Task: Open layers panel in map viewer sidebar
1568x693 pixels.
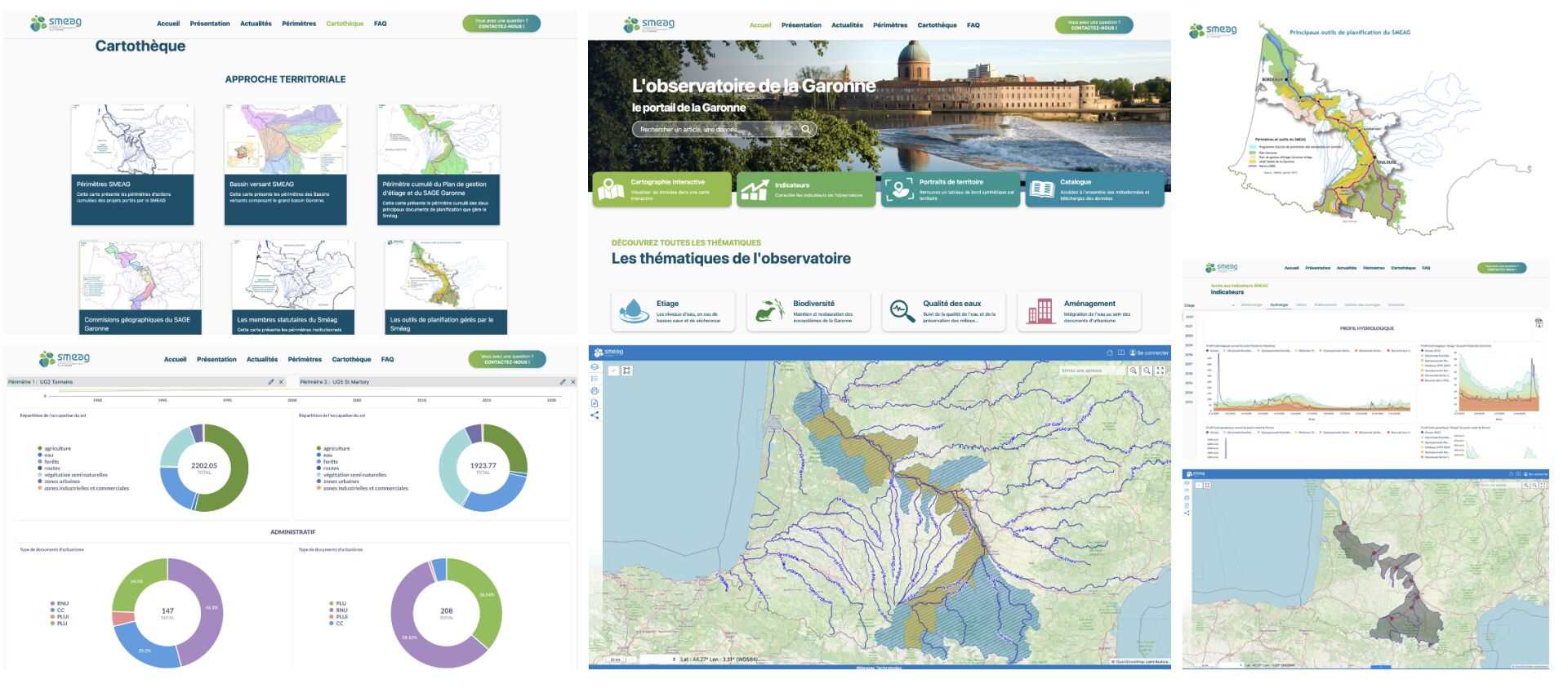Action: point(595,367)
